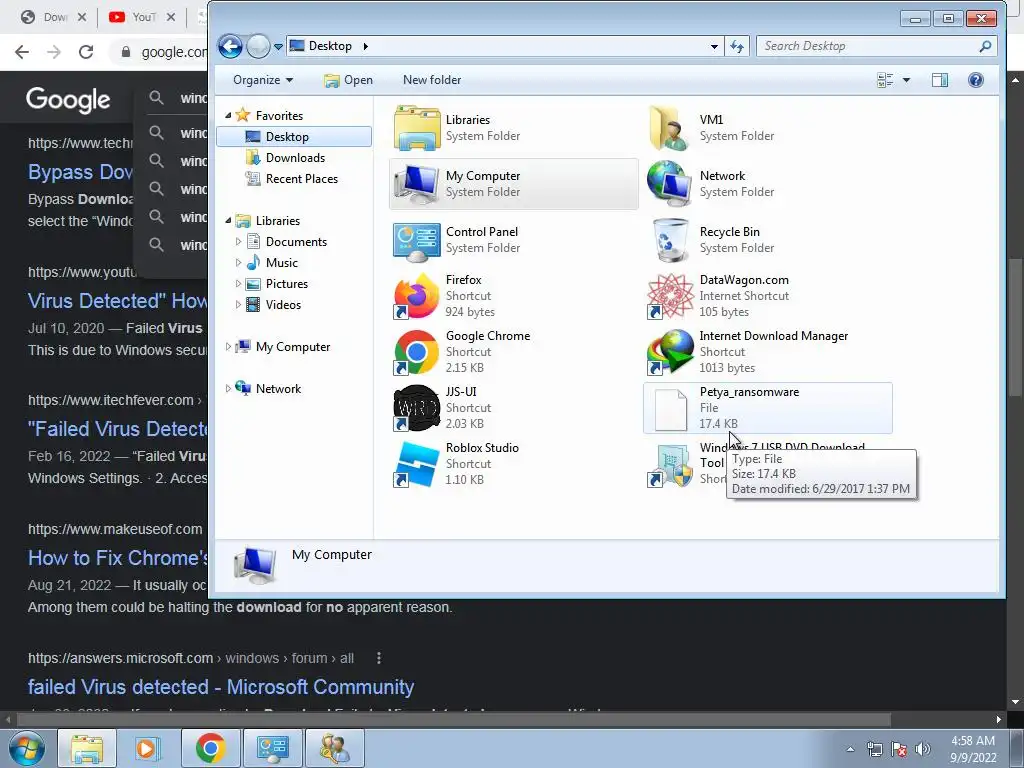Screen dimensions: 1024x768
Task: Click the Explorer Back arrow button
Action: pos(230,46)
